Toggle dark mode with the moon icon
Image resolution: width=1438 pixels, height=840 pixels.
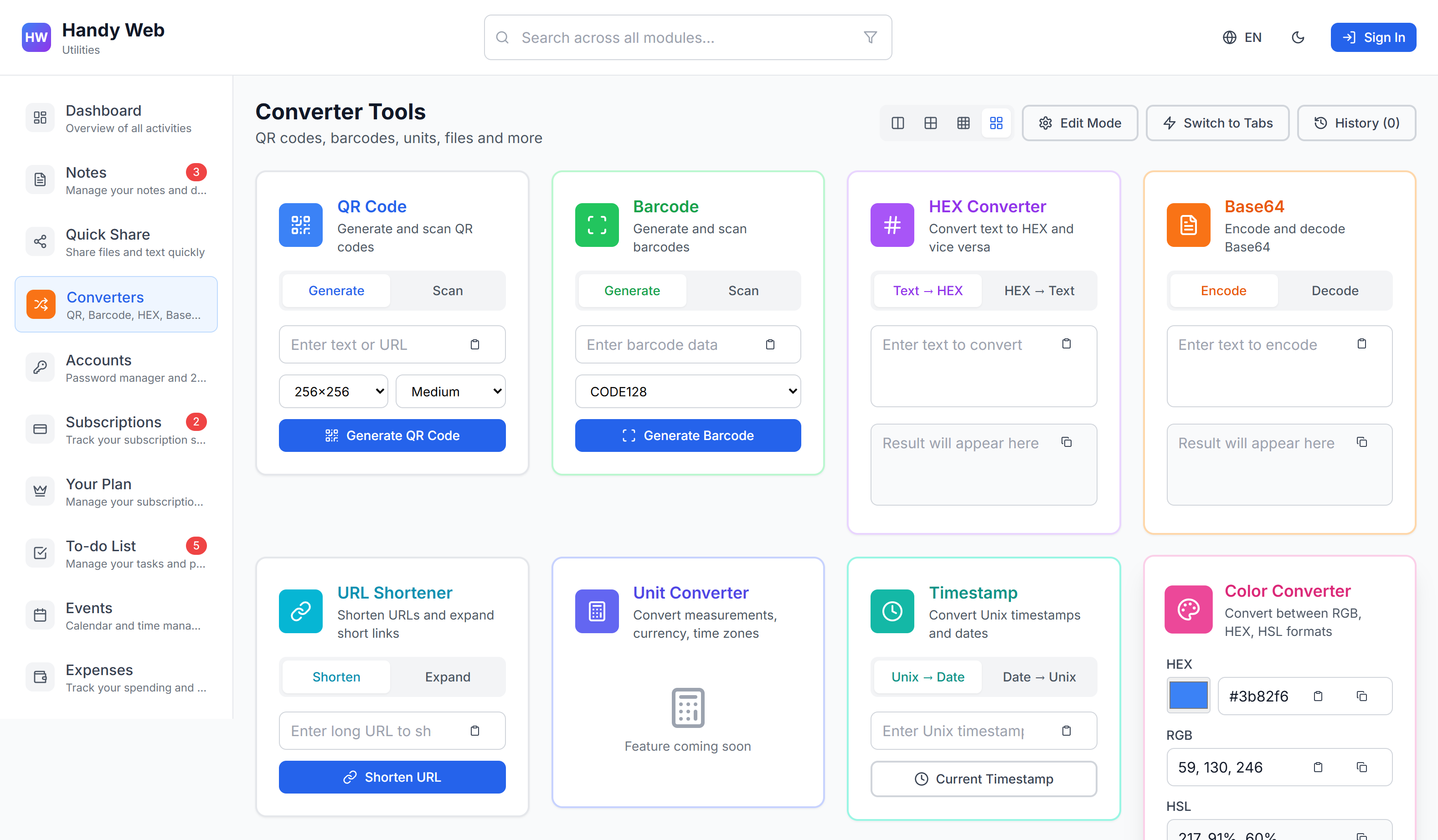(1298, 38)
